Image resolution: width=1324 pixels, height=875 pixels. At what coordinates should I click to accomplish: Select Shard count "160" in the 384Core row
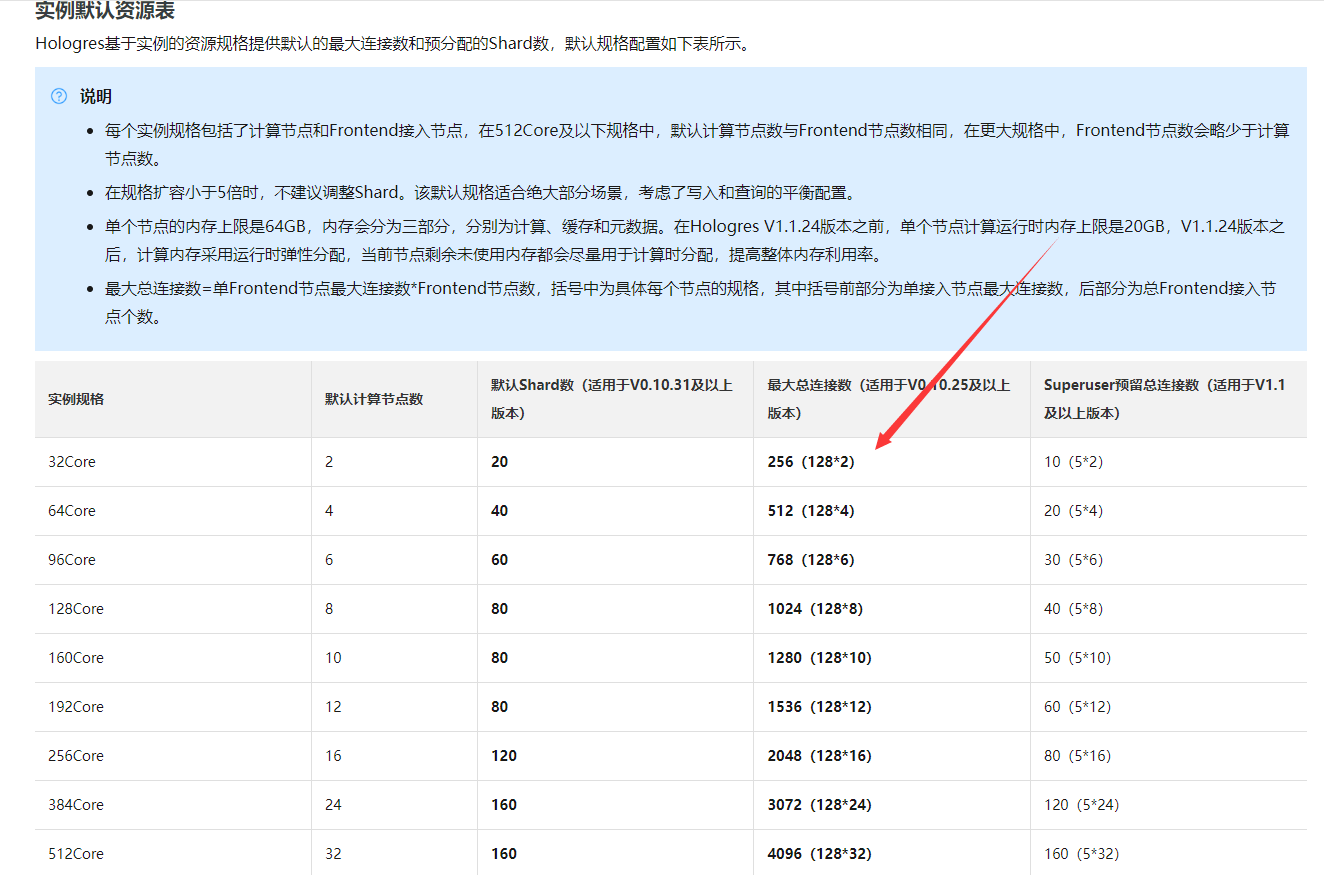coord(504,805)
